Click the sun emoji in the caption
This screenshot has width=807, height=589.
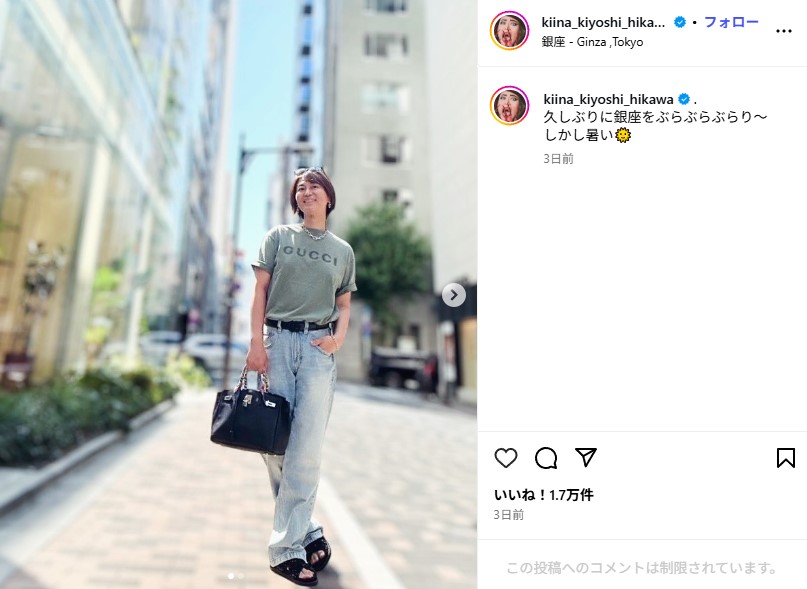623,135
